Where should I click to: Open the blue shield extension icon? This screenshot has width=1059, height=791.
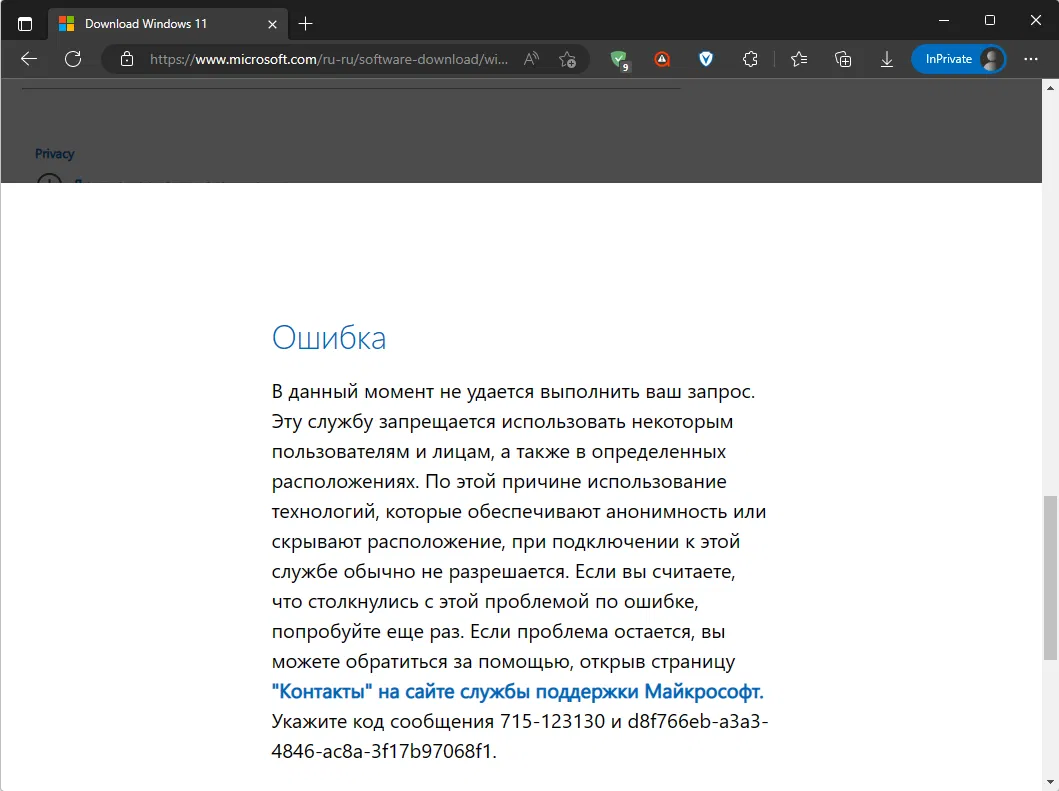pyautogui.click(x=706, y=59)
